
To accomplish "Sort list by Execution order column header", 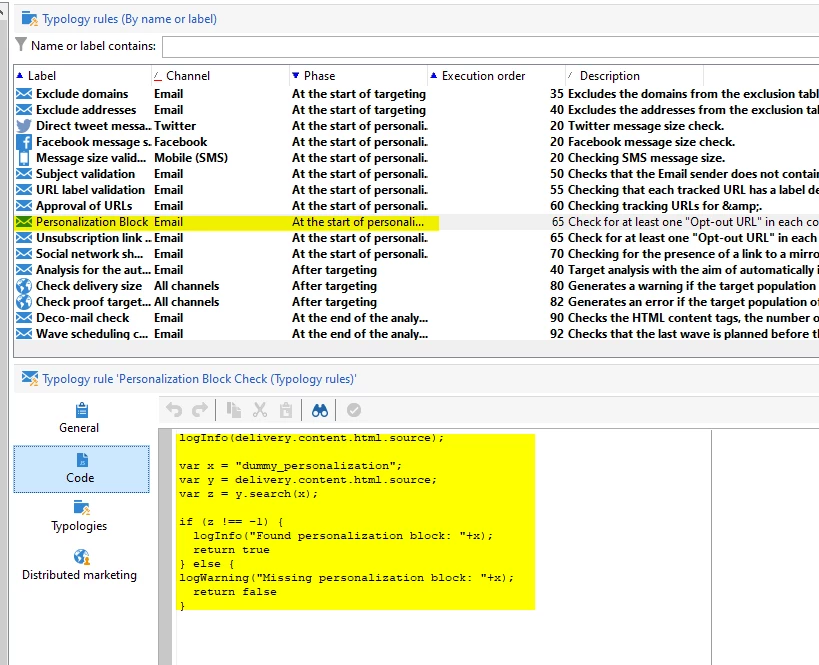I will 496,76.
